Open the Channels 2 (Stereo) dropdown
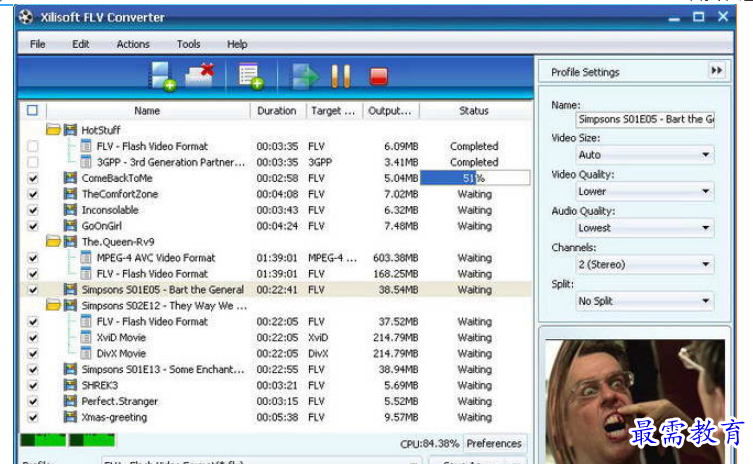Viewport: 753px width, 464px height. (644, 264)
